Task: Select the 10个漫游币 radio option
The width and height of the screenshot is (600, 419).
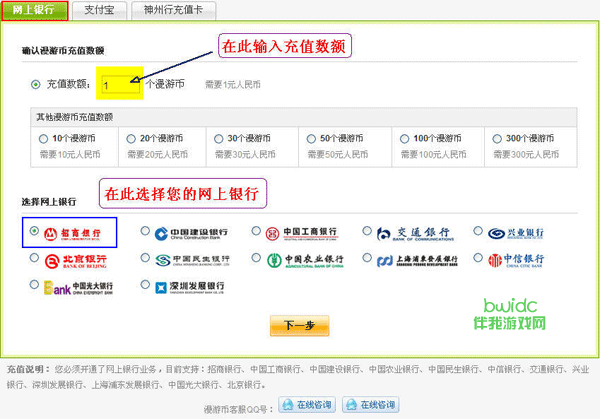Action: coord(43,139)
